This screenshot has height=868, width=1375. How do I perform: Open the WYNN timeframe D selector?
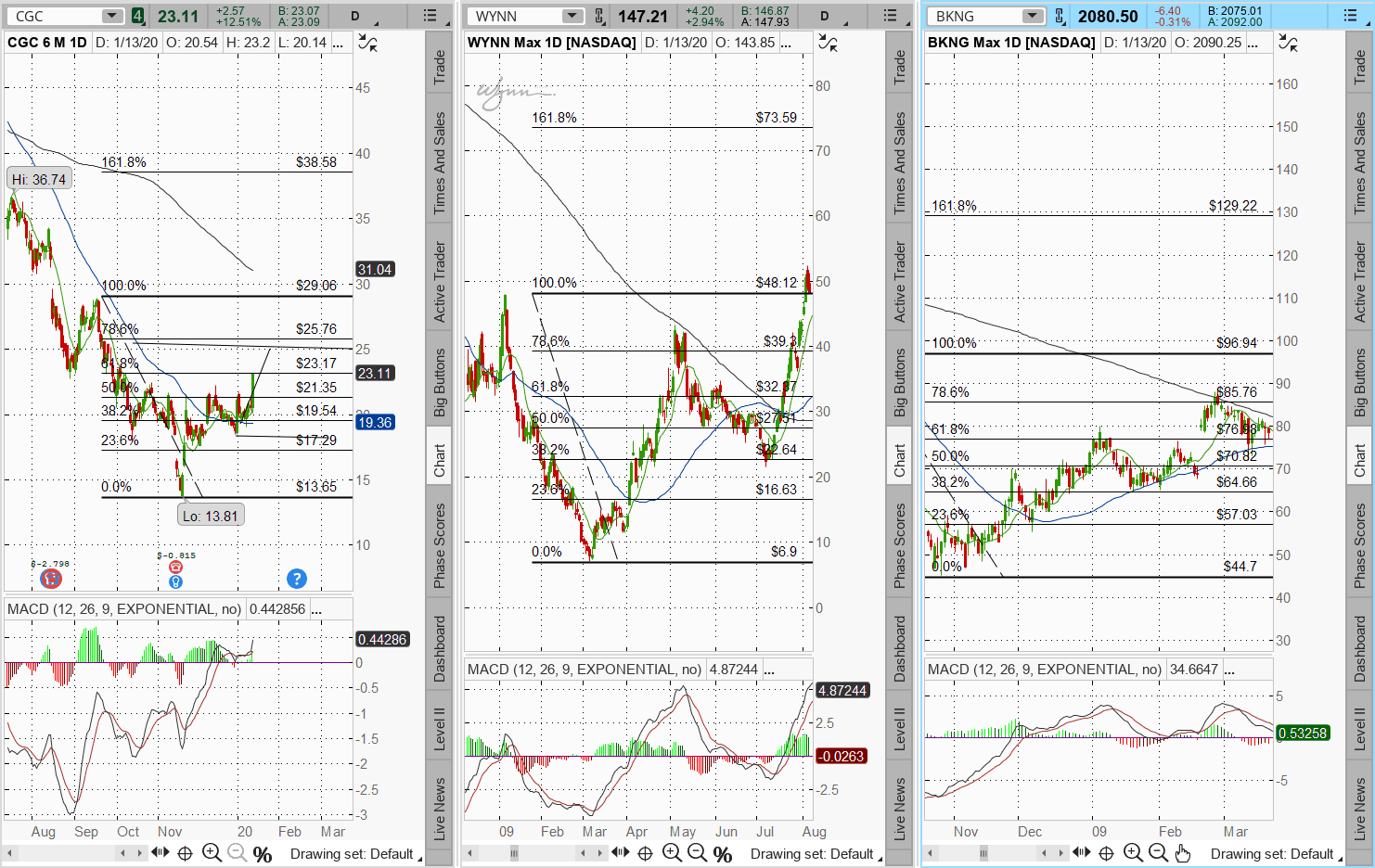pos(824,16)
